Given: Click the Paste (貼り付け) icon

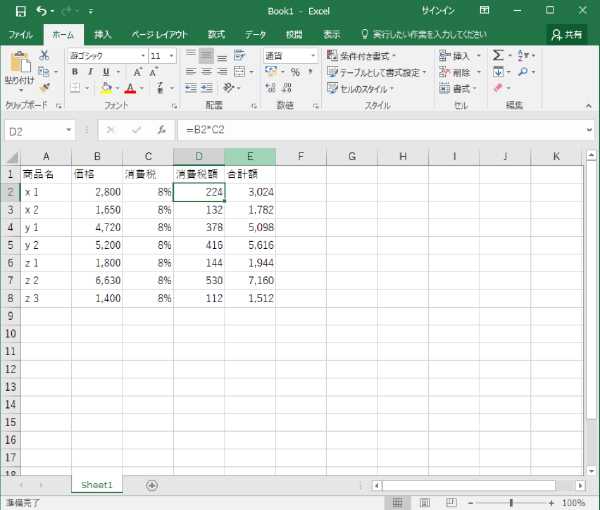Looking at the screenshot, I should click(18, 67).
